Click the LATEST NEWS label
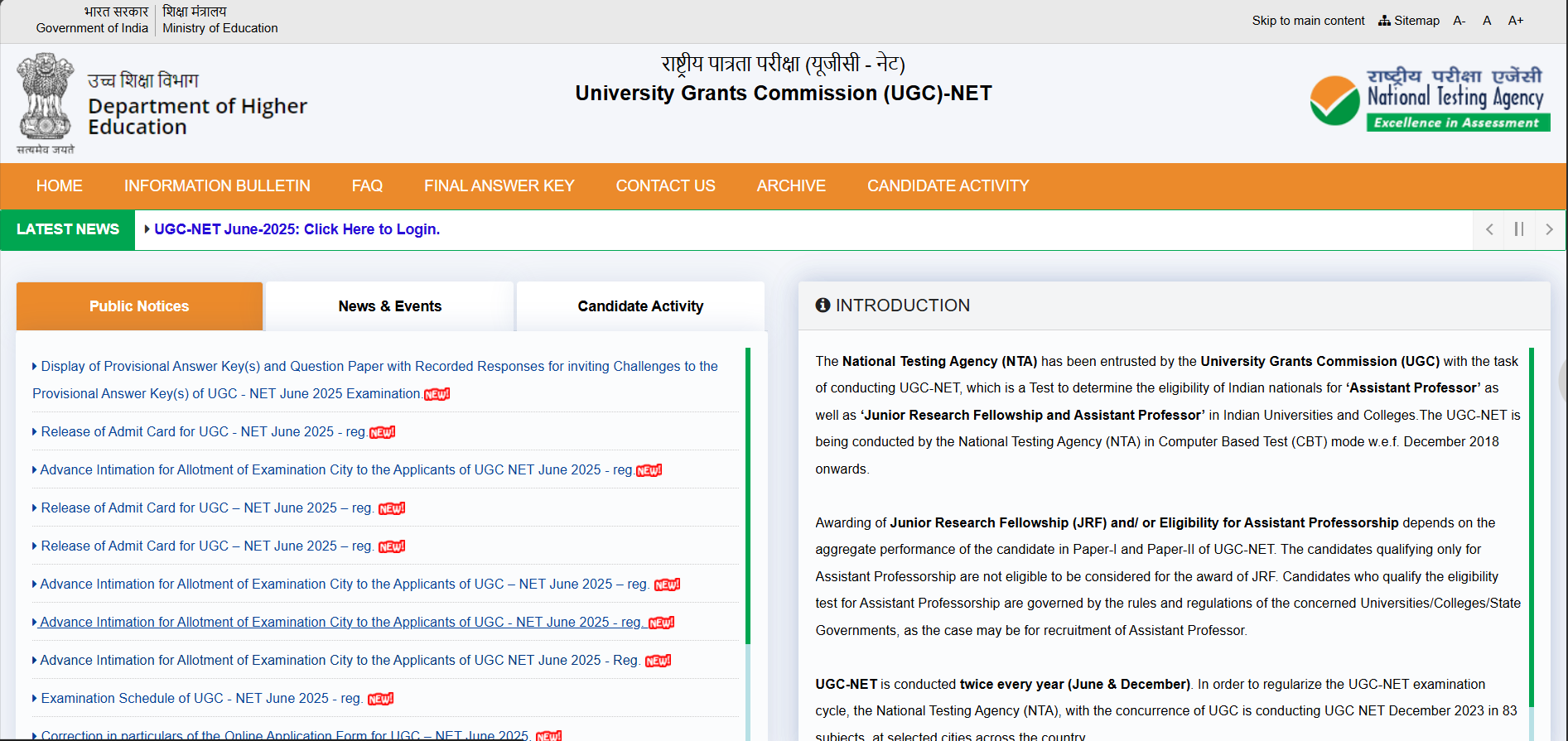The height and width of the screenshot is (741, 1568). pos(68,229)
